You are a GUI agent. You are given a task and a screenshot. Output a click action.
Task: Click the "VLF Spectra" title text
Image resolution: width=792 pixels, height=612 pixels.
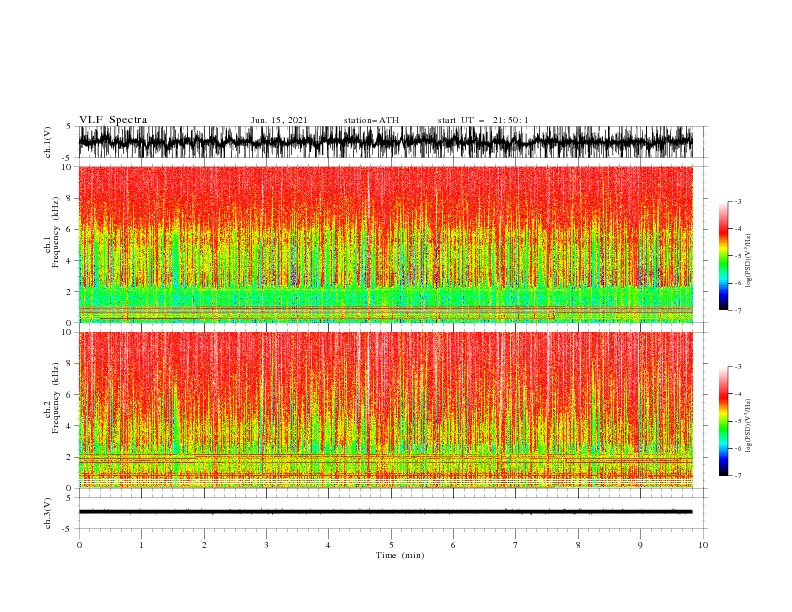pyautogui.click(x=113, y=120)
